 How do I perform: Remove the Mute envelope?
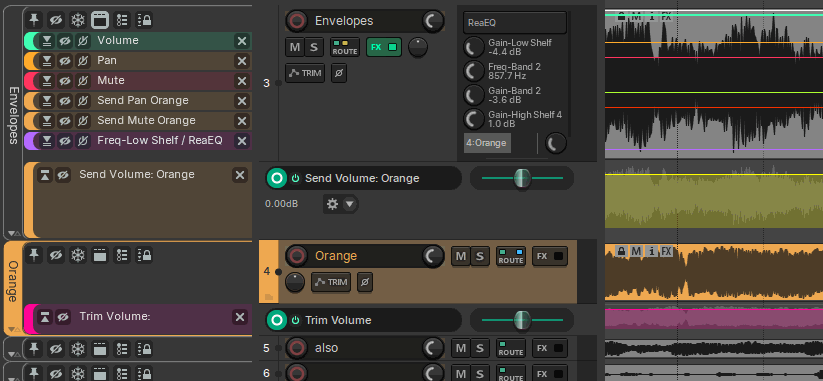(241, 81)
